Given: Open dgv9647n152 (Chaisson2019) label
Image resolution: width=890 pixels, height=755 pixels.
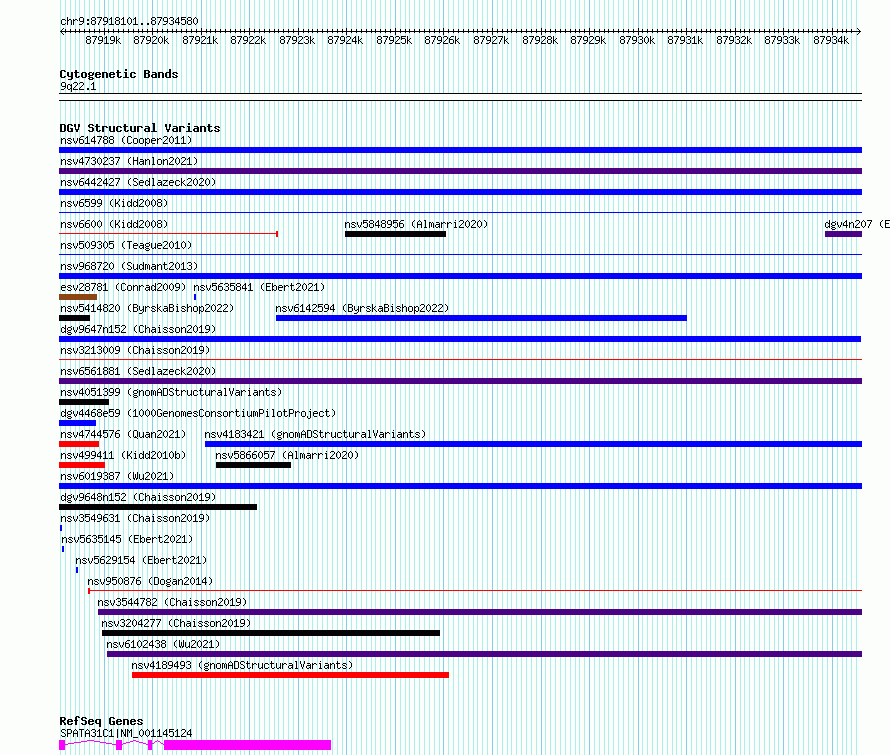Looking at the screenshot, I should [138, 329].
